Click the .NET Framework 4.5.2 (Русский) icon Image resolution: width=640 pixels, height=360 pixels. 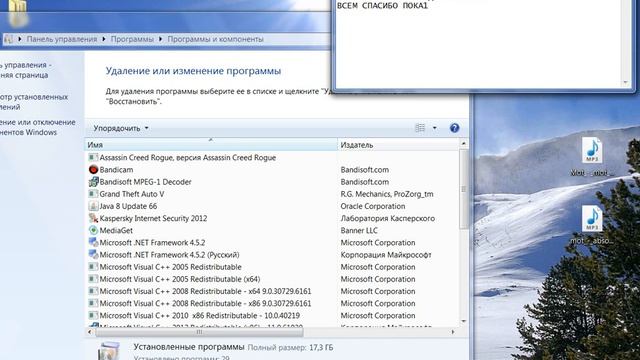coord(93,255)
